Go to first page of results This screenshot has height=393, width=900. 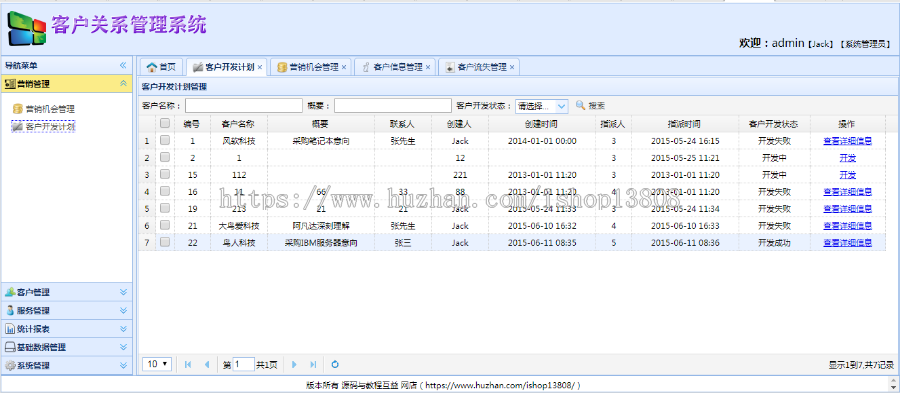click(x=188, y=364)
